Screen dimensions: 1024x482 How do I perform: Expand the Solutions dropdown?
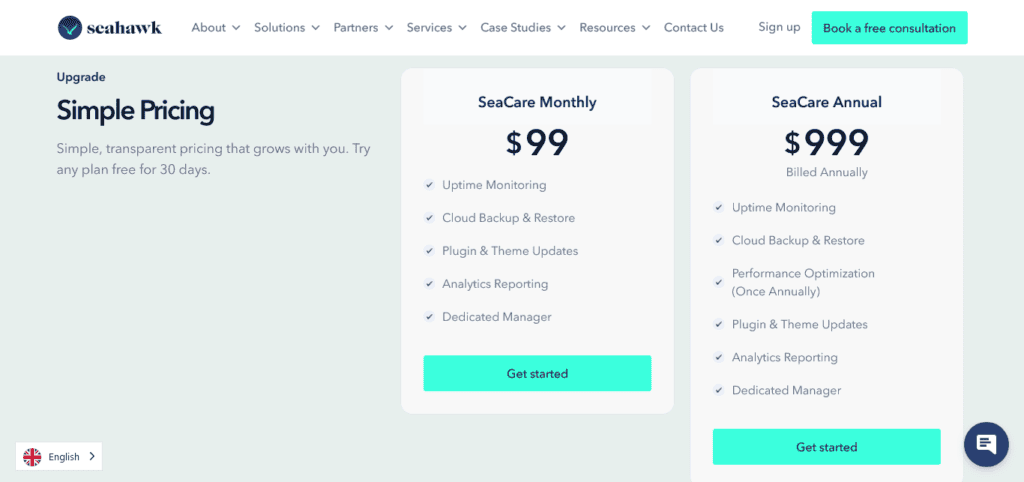click(286, 28)
